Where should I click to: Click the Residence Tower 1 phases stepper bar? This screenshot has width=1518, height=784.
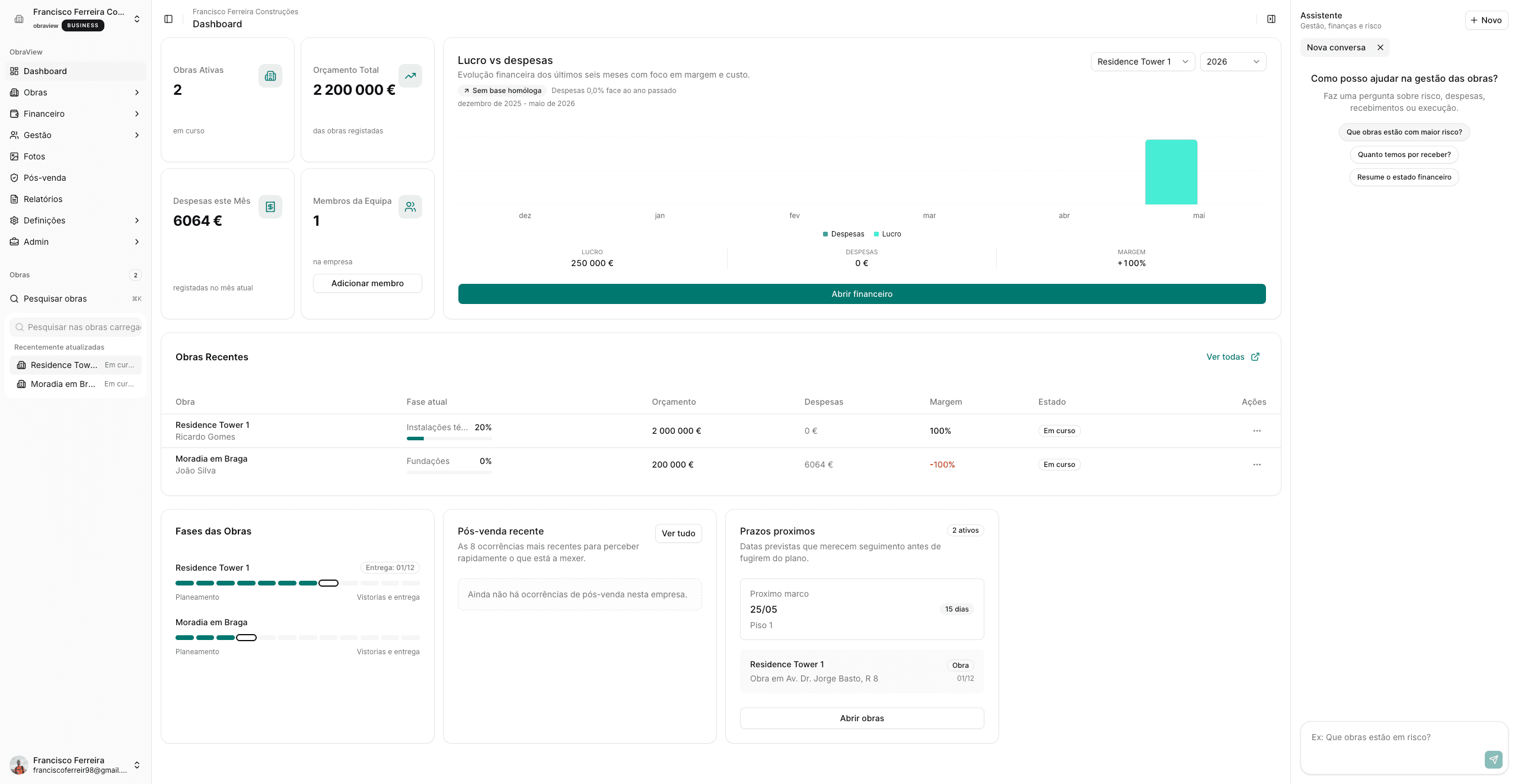(x=297, y=583)
